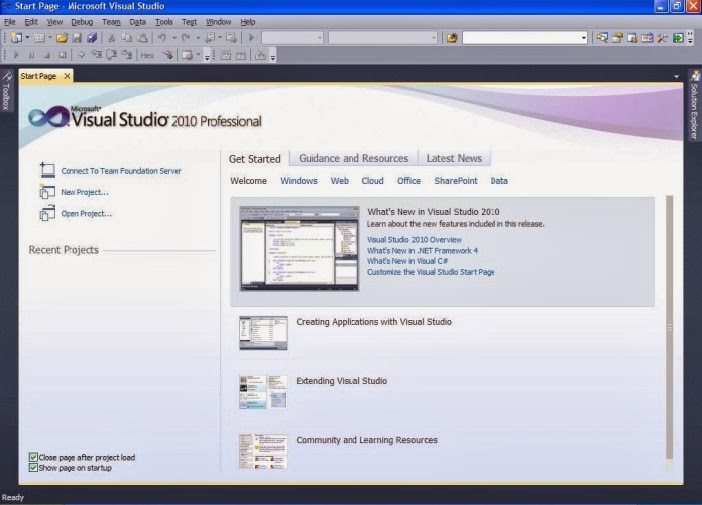This screenshot has height=505, width=702.
Task: Click the Step Out debug icon
Action: pyautogui.click(x=127, y=55)
